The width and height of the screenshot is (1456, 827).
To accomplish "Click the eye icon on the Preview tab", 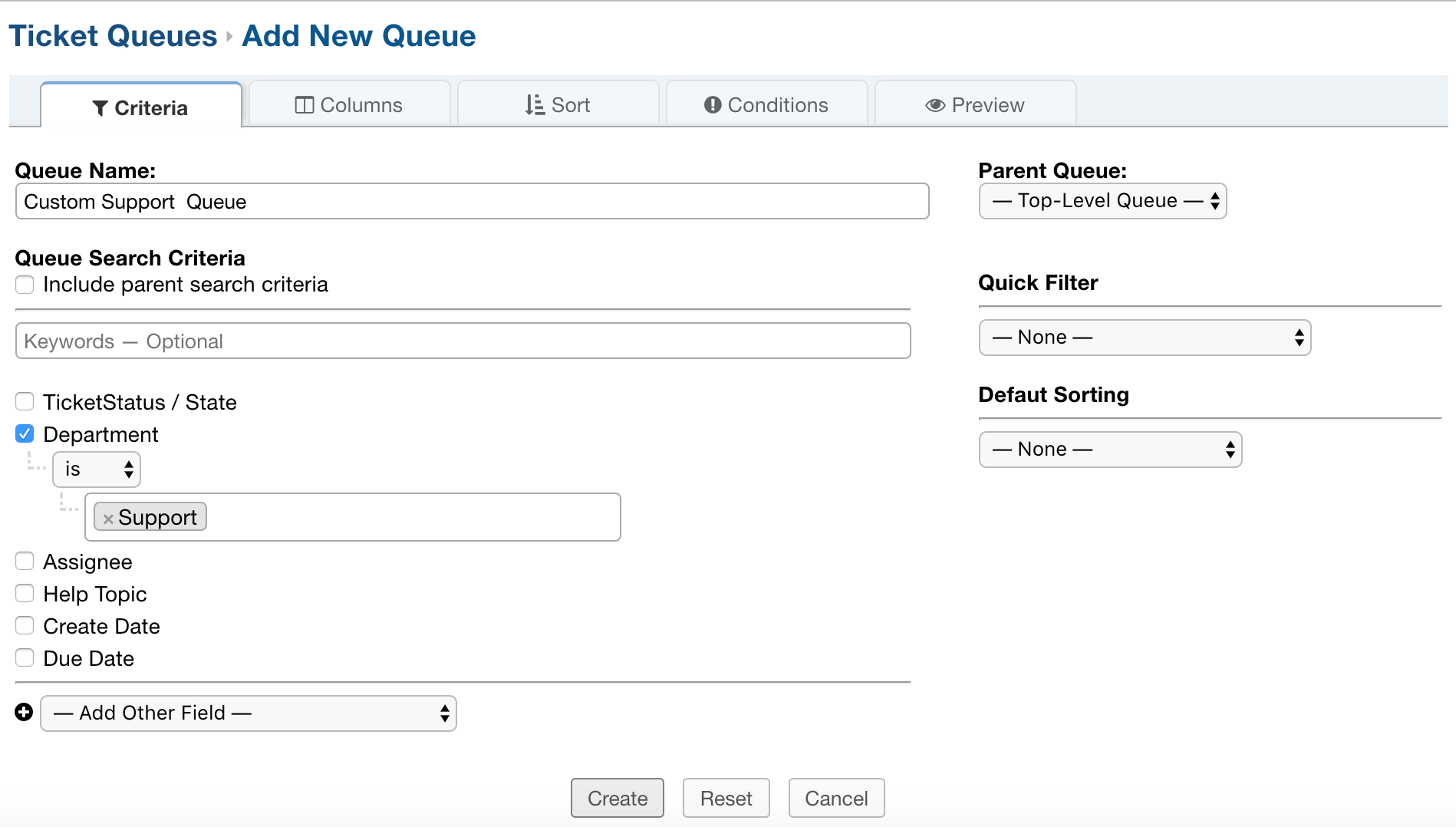I will 935,104.
